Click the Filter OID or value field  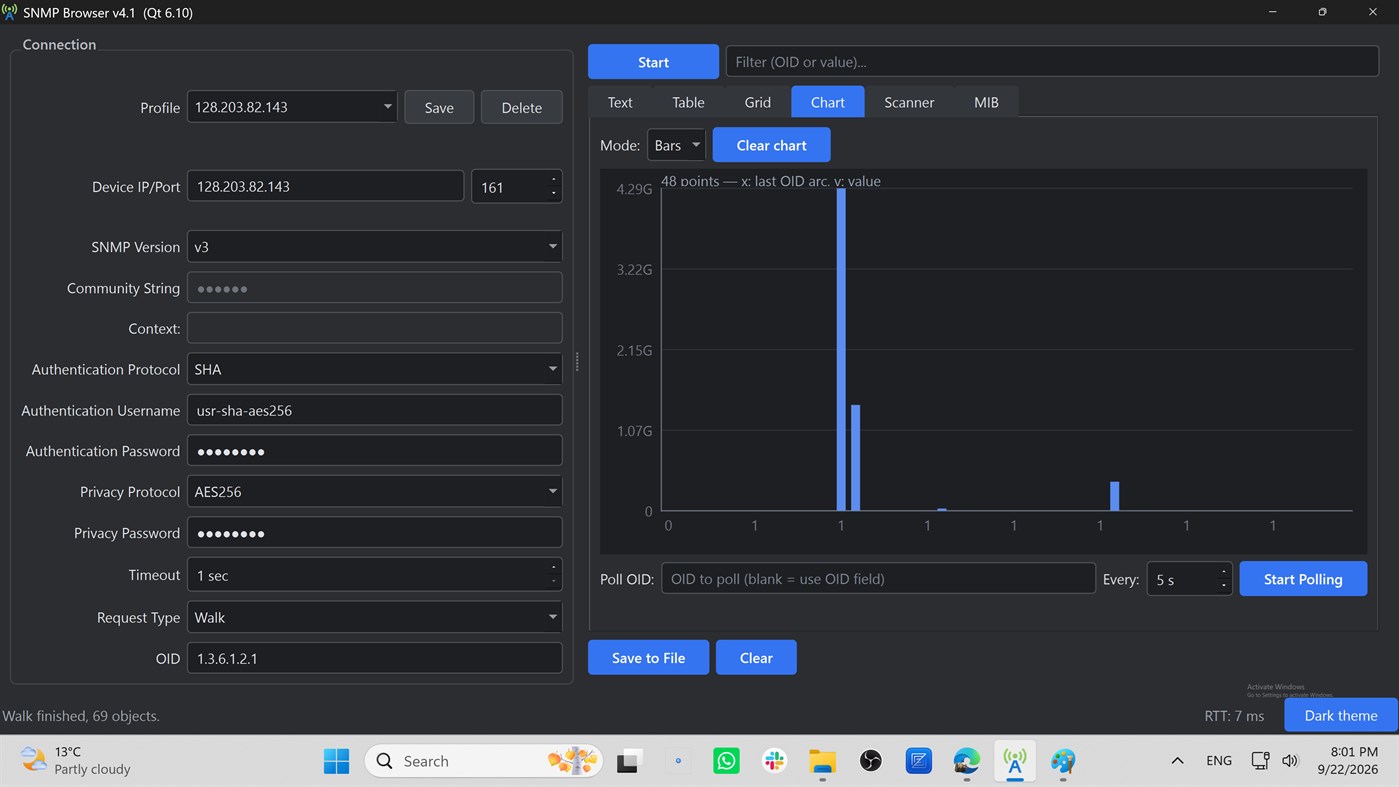pos(1052,62)
